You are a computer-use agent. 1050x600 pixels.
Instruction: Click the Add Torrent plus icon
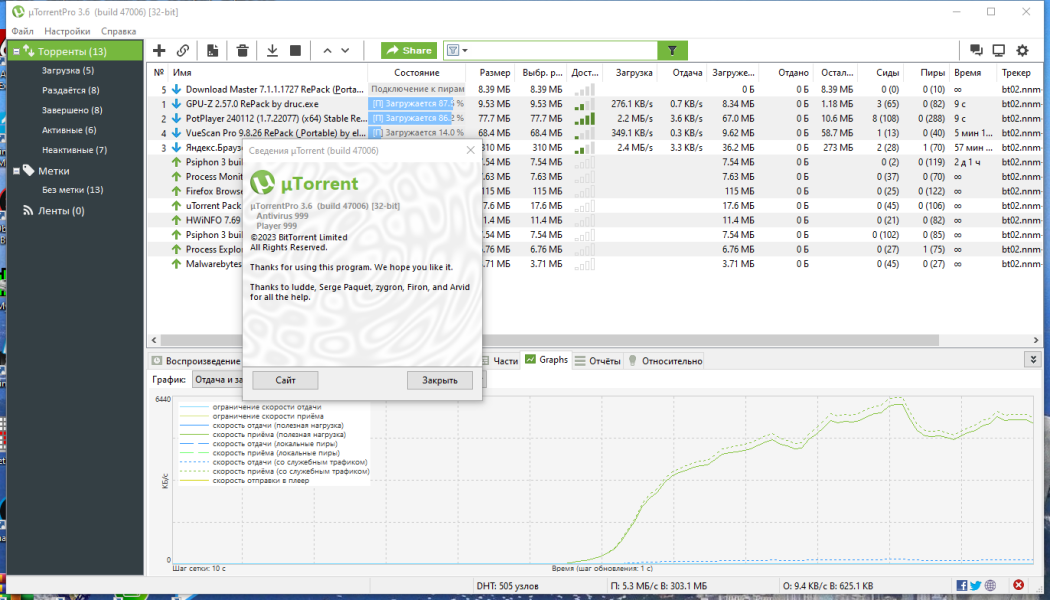(159, 50)
